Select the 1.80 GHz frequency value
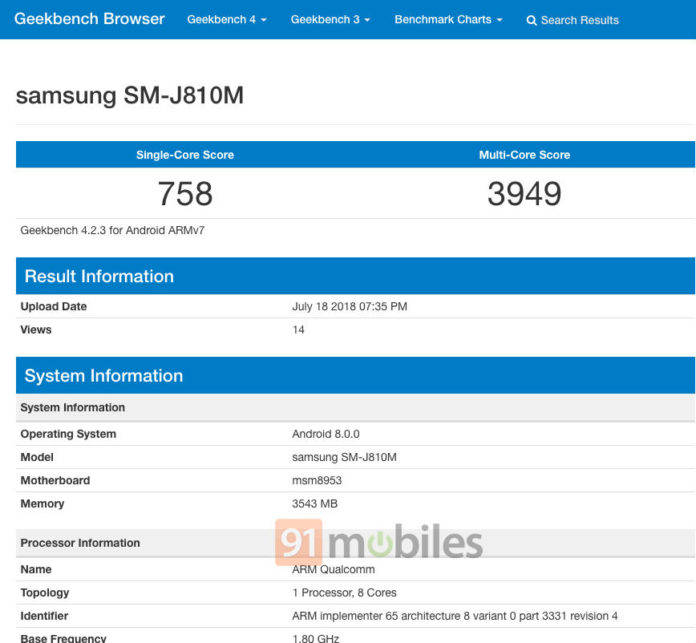This screenshot has height=643, width=696. [316, 638]
